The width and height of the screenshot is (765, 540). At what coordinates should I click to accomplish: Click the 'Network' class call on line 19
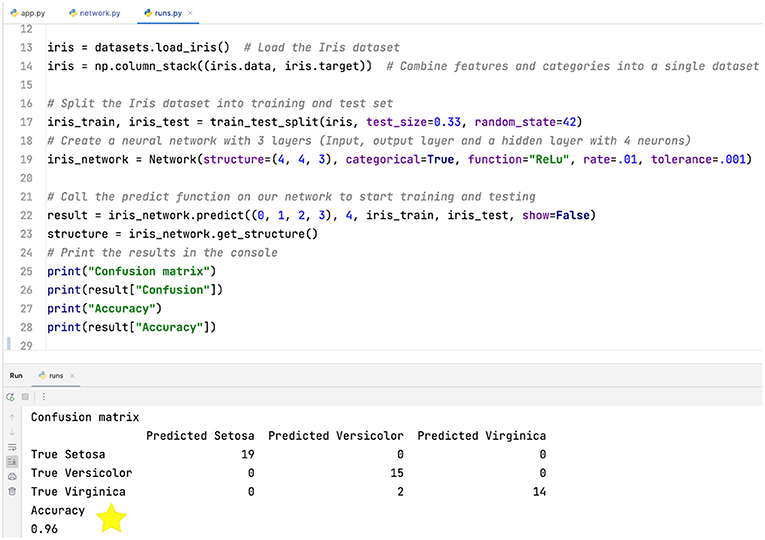point(173,160)
